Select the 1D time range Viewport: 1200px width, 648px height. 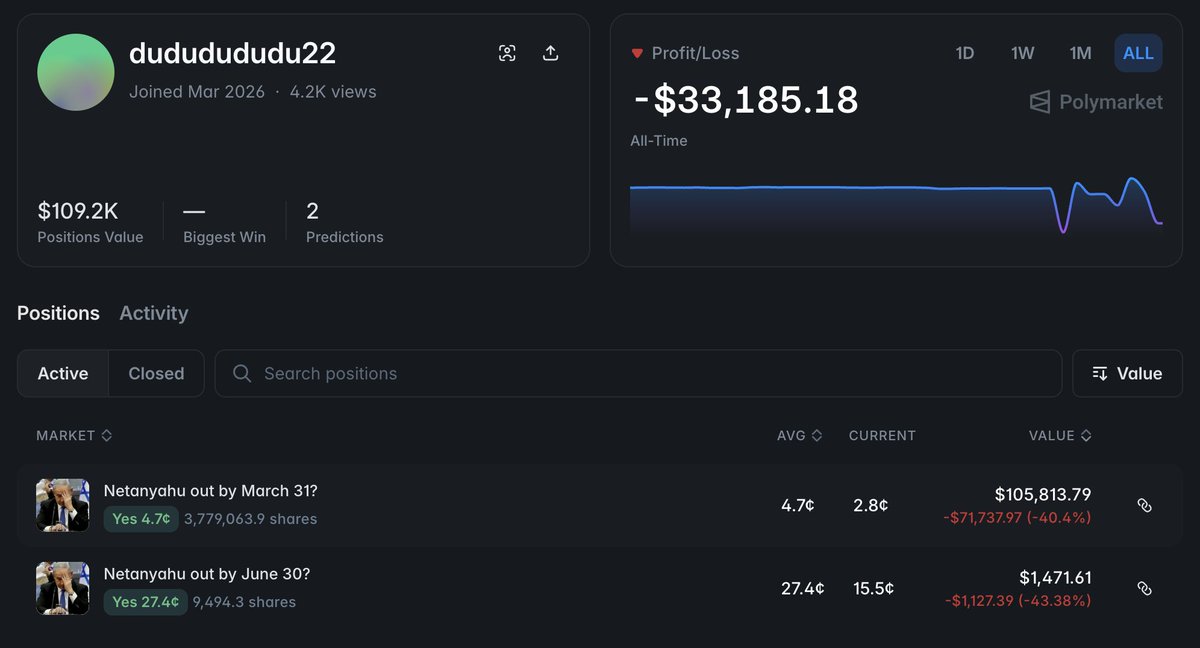[965, 53]
